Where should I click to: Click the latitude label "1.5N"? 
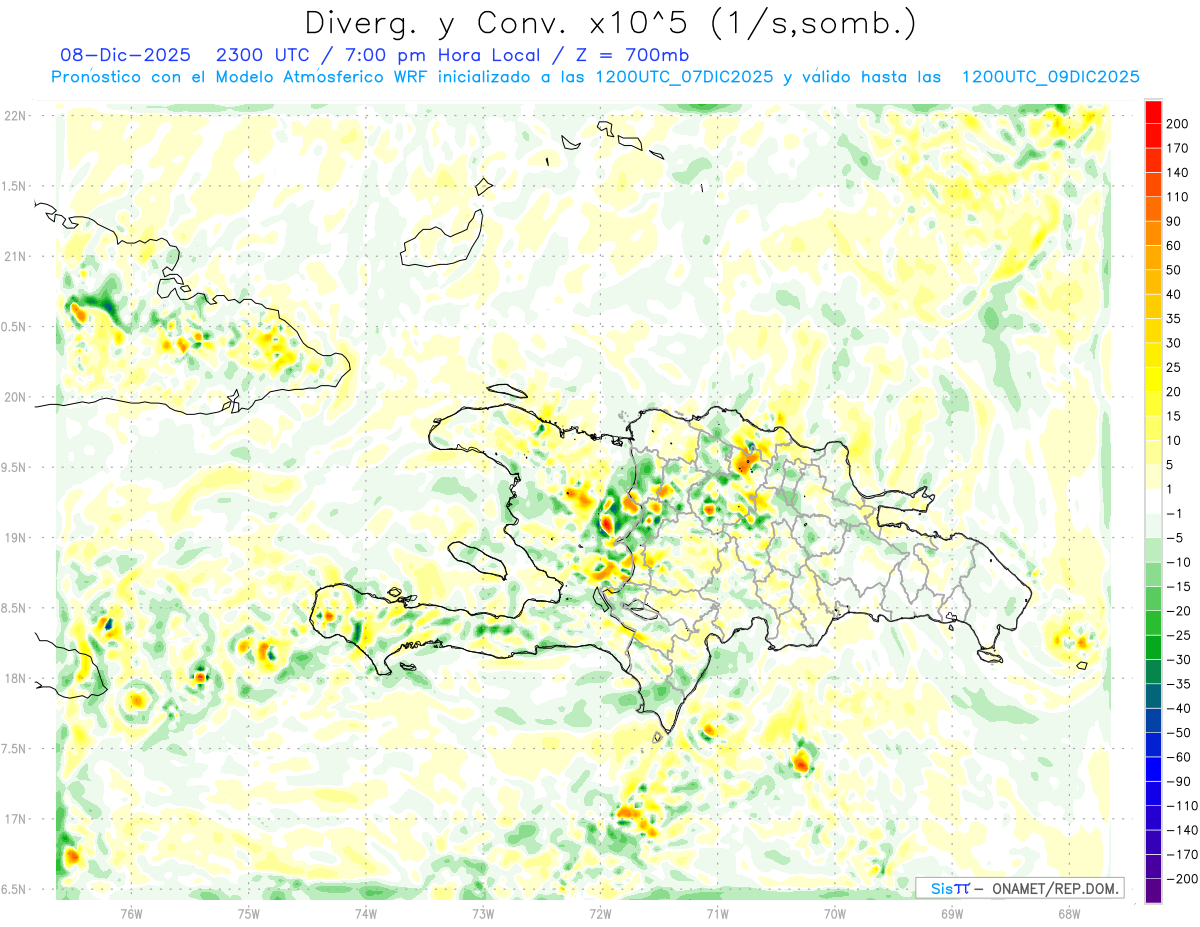pos(15,186)
